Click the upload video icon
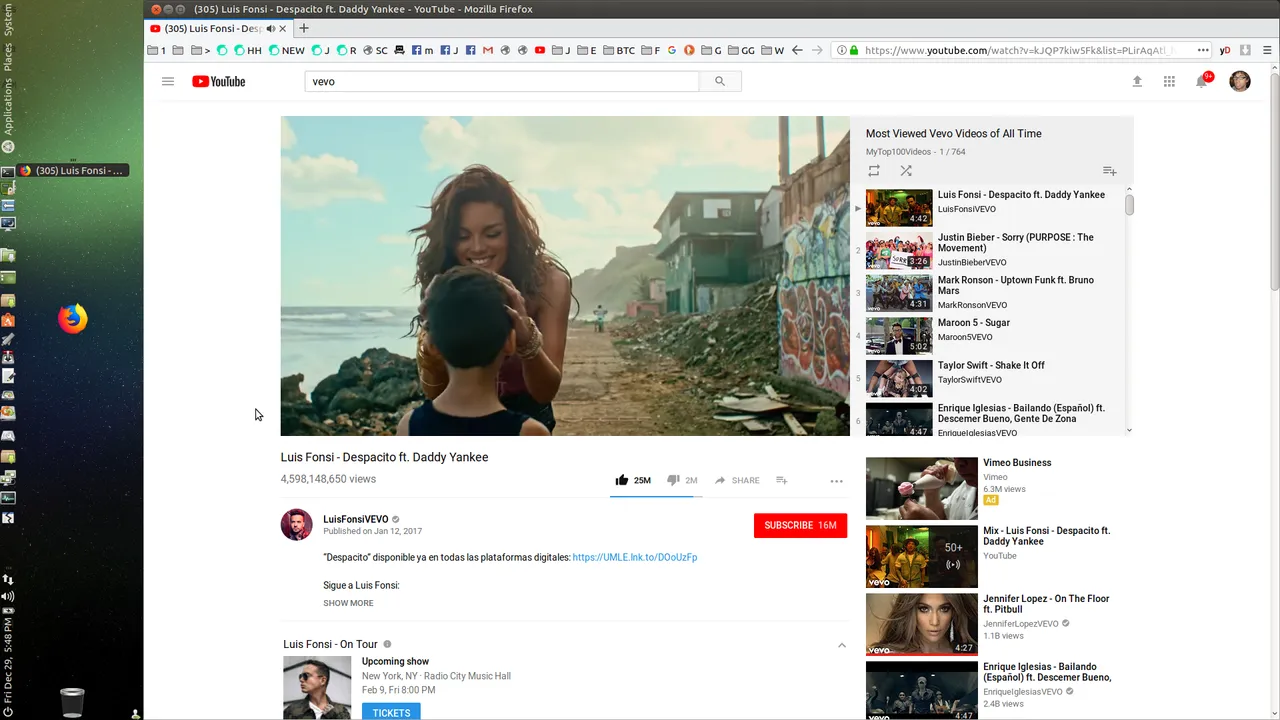This screenshot has width=1280, height=720. (1137, 81)
